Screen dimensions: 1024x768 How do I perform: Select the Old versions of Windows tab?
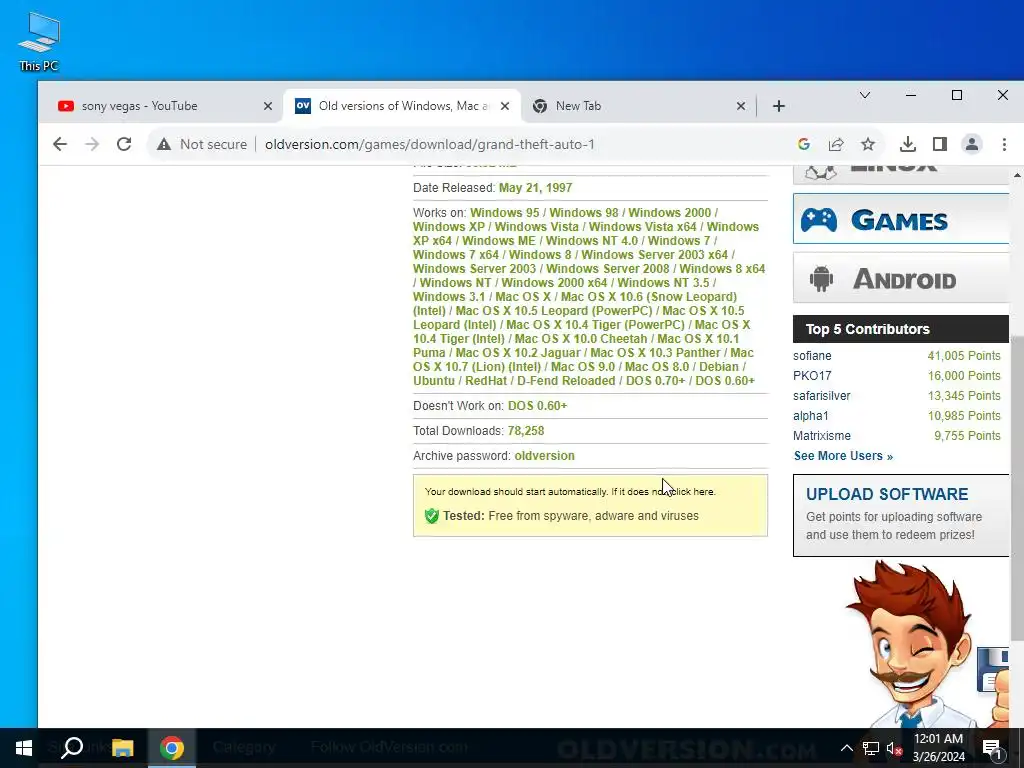402,106
